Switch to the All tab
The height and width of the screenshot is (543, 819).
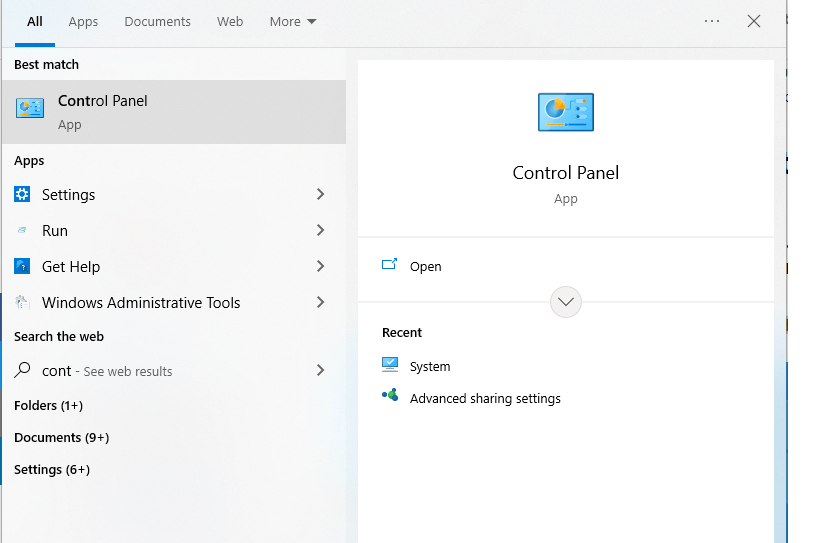coord(34,22)
